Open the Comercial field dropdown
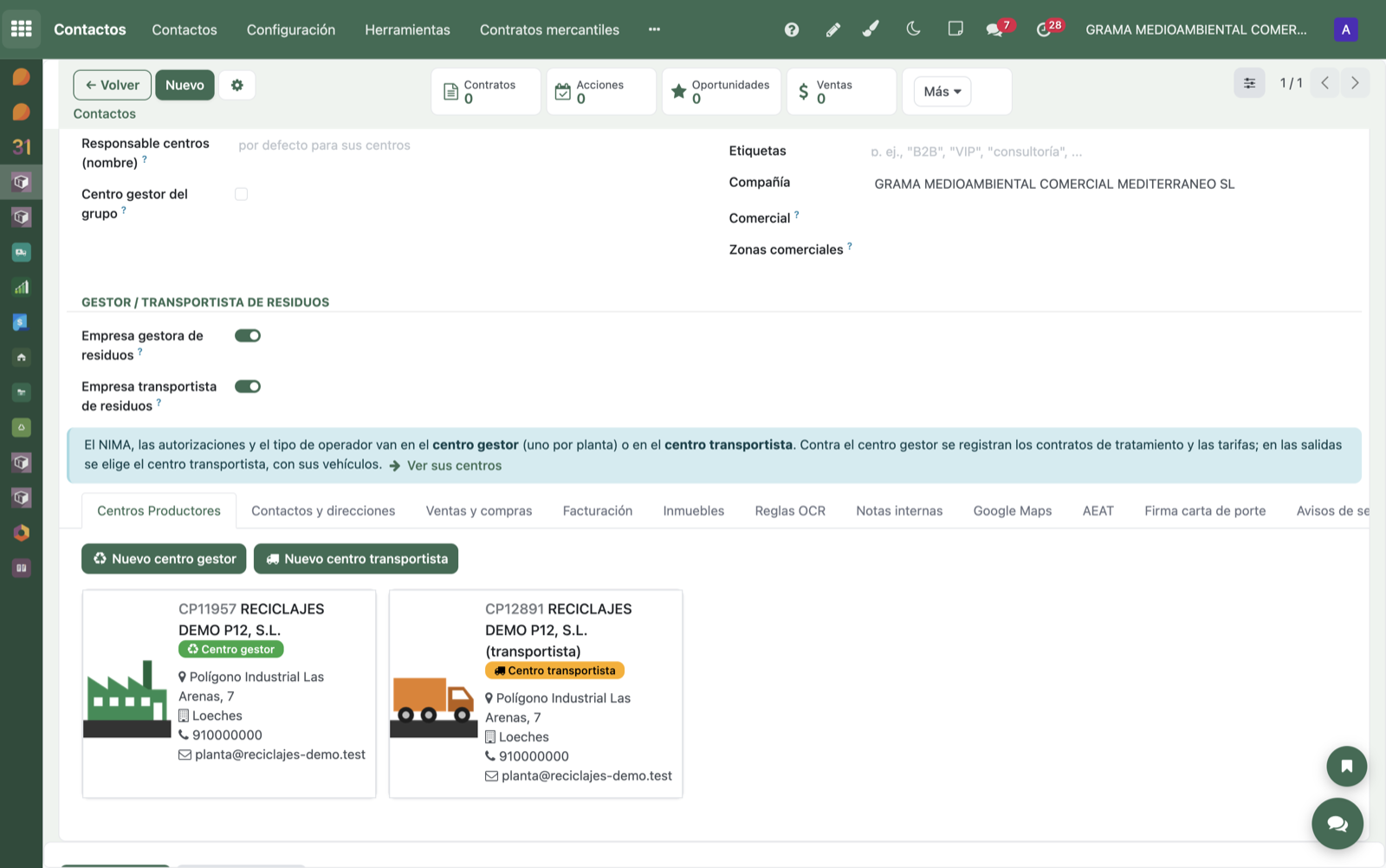 click(1113, 218)
